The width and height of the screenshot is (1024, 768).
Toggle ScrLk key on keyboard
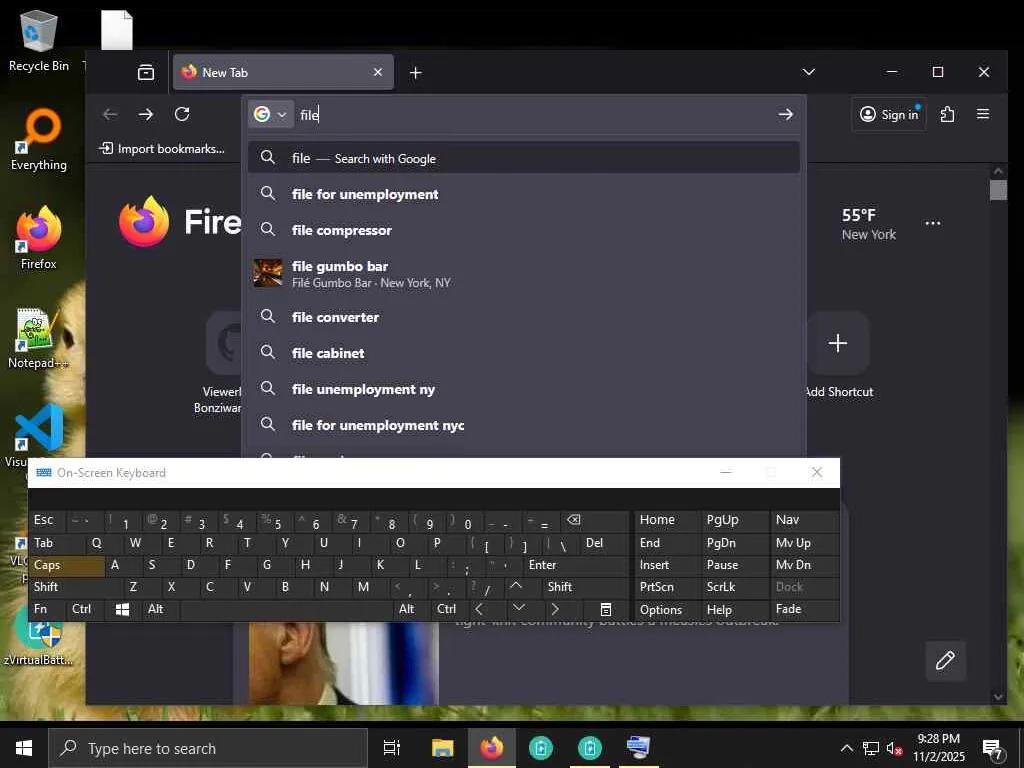734,587
